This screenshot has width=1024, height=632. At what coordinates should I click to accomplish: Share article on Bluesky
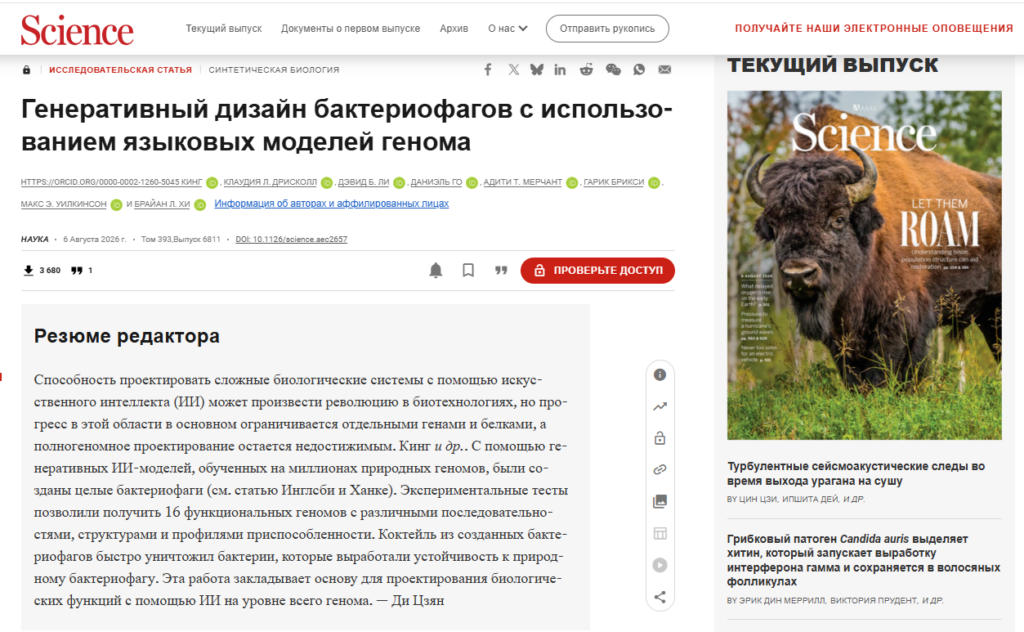(537, 69)
